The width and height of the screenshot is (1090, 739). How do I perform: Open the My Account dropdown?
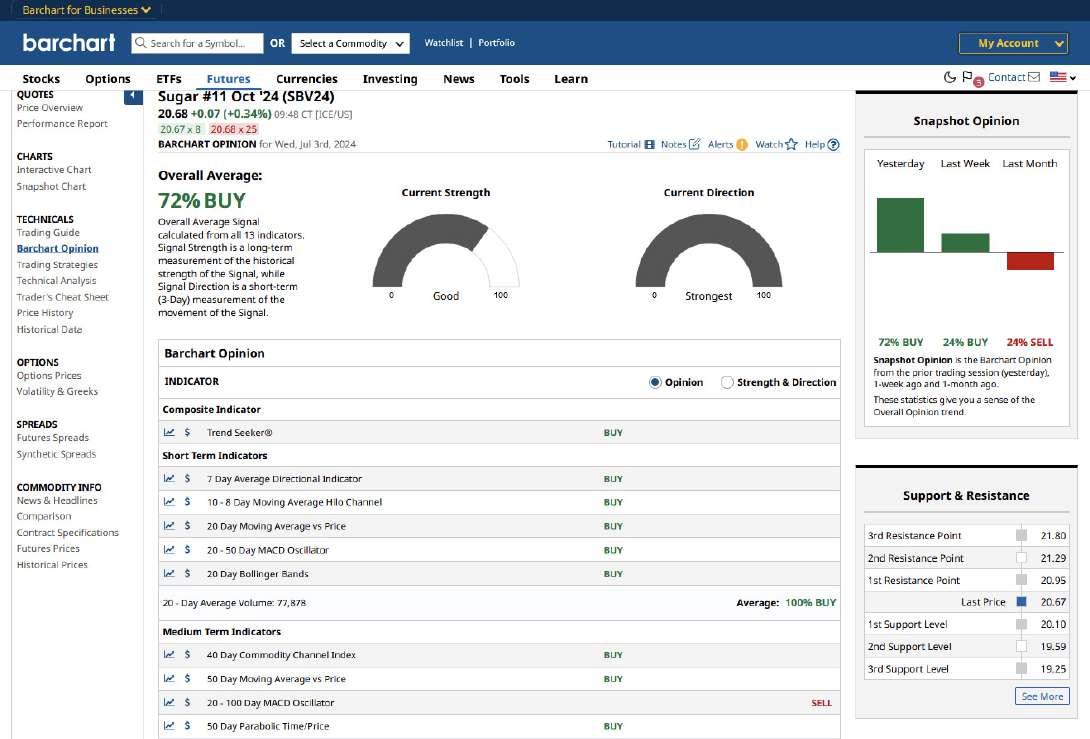point(1013,43)
